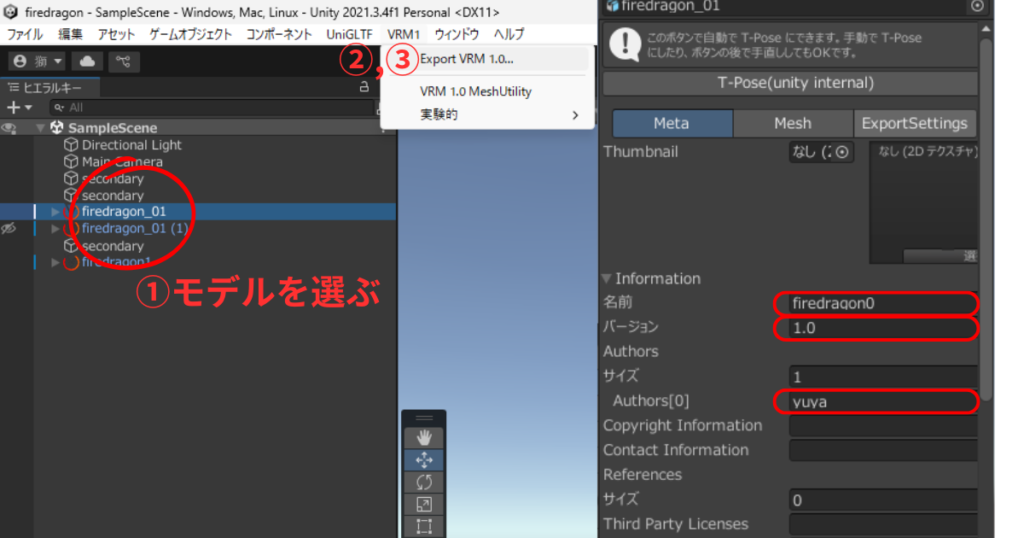Click the Contact Information field
The image size is (1024, 538).
883,451
